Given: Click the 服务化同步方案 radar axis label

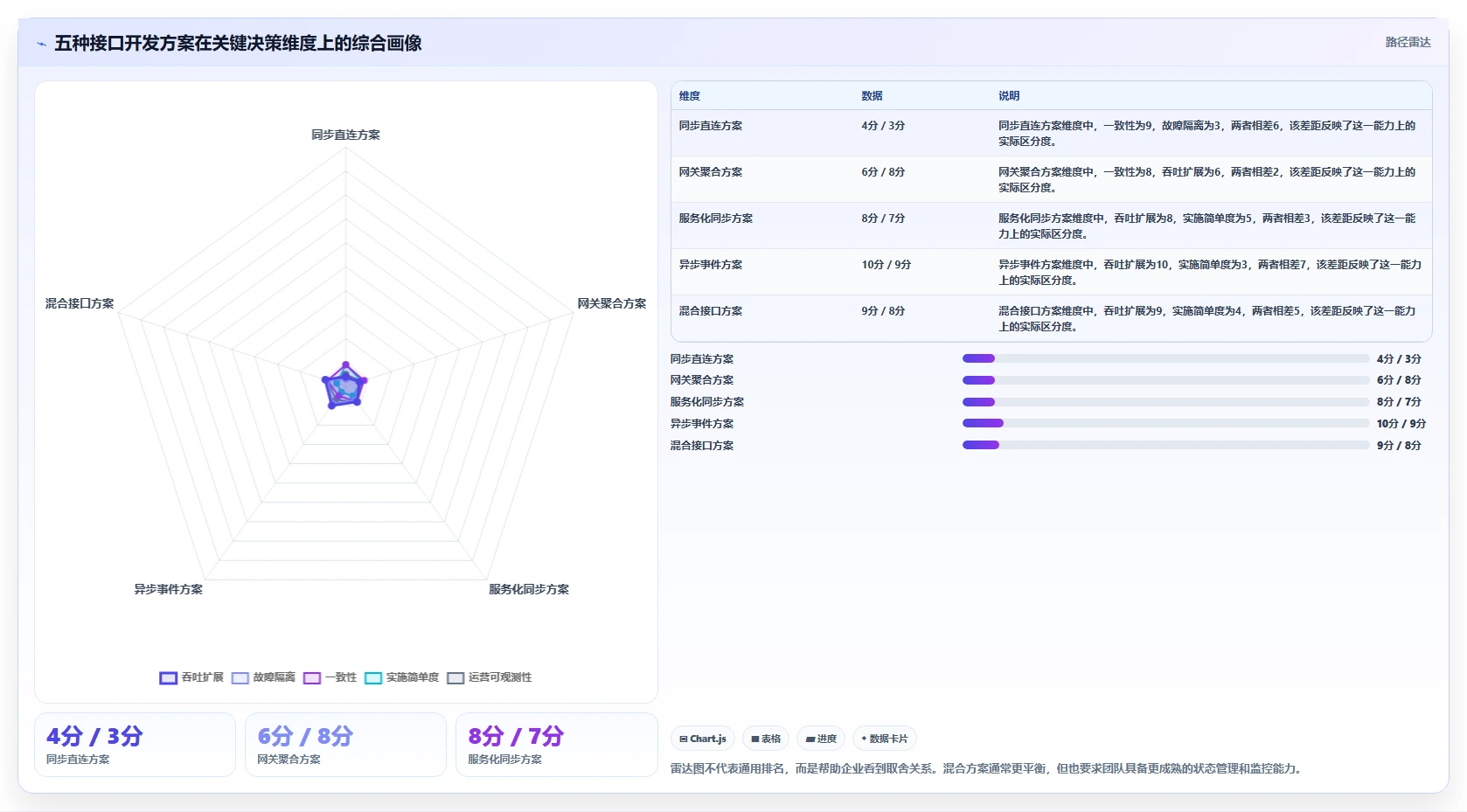Looking at the screenshot, I should tap(529, 589).
